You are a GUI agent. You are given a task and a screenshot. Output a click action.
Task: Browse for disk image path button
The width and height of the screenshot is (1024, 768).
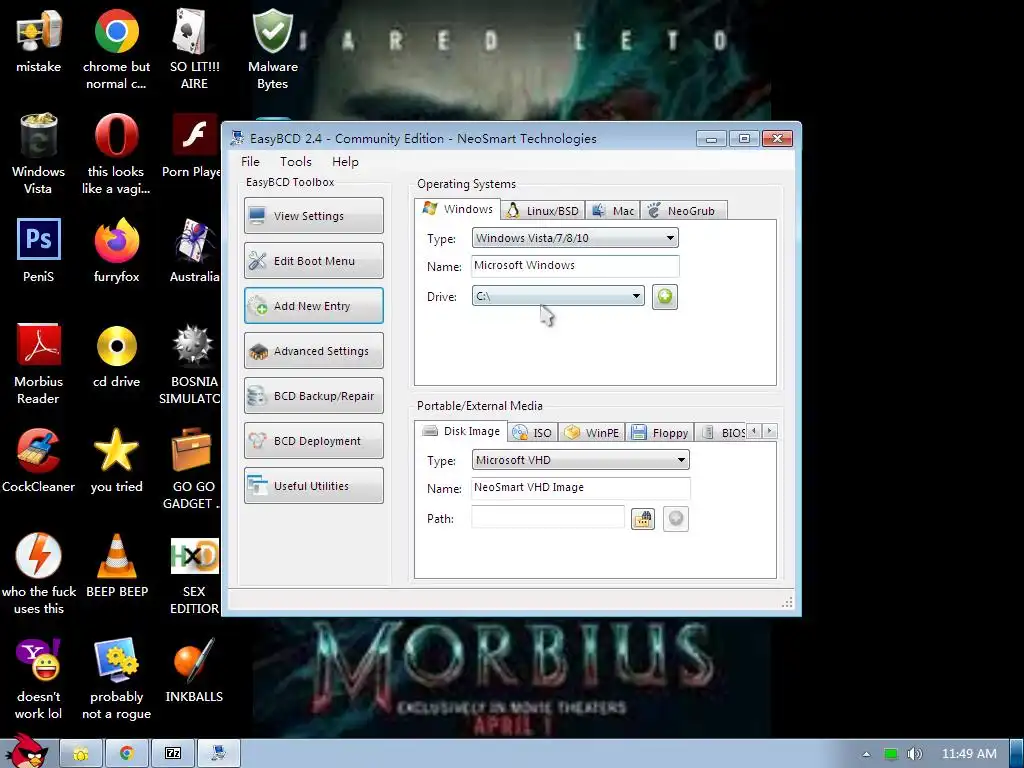coord(643,519)
